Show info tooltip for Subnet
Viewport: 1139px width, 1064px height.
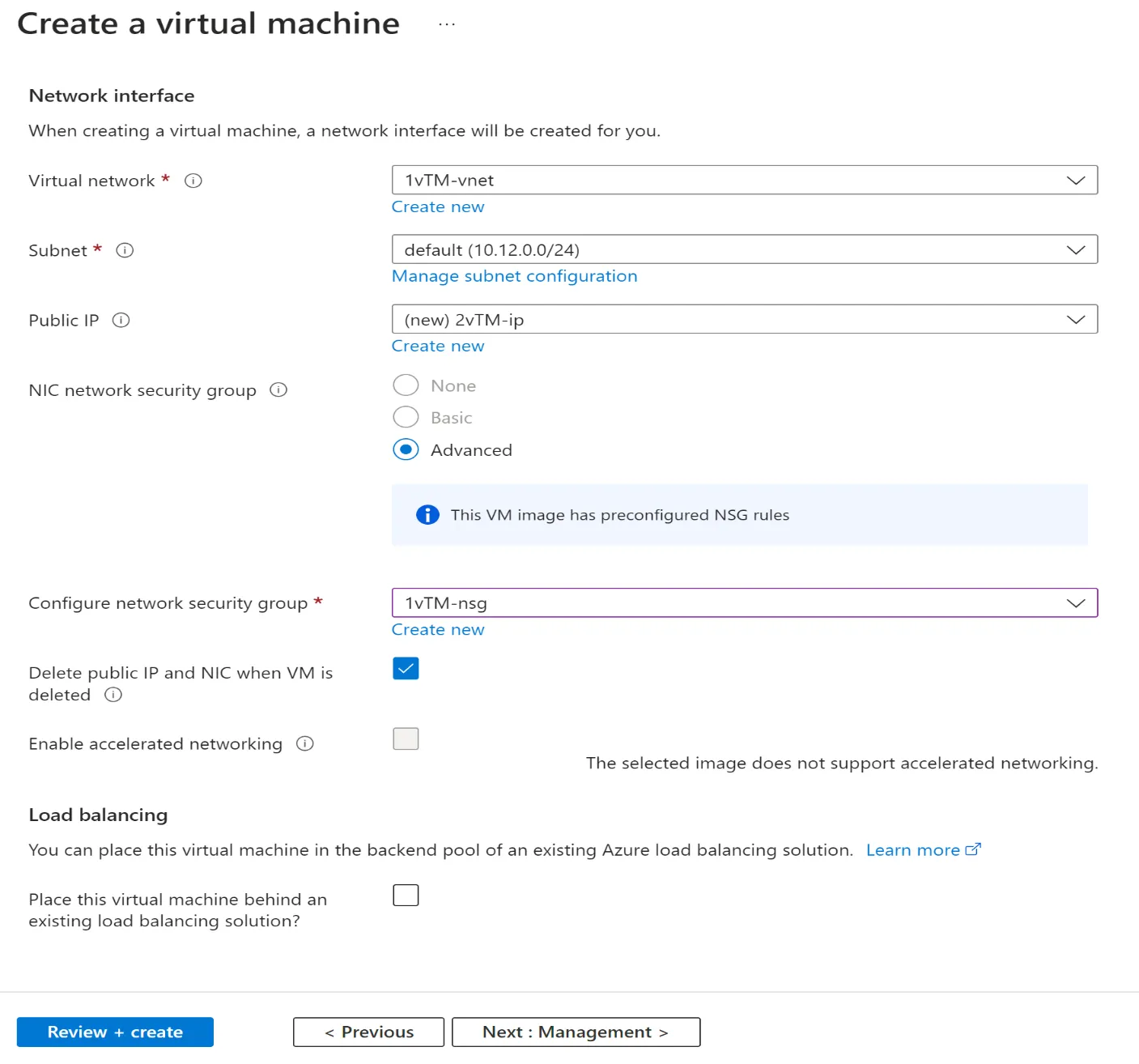tap(125, 250)
